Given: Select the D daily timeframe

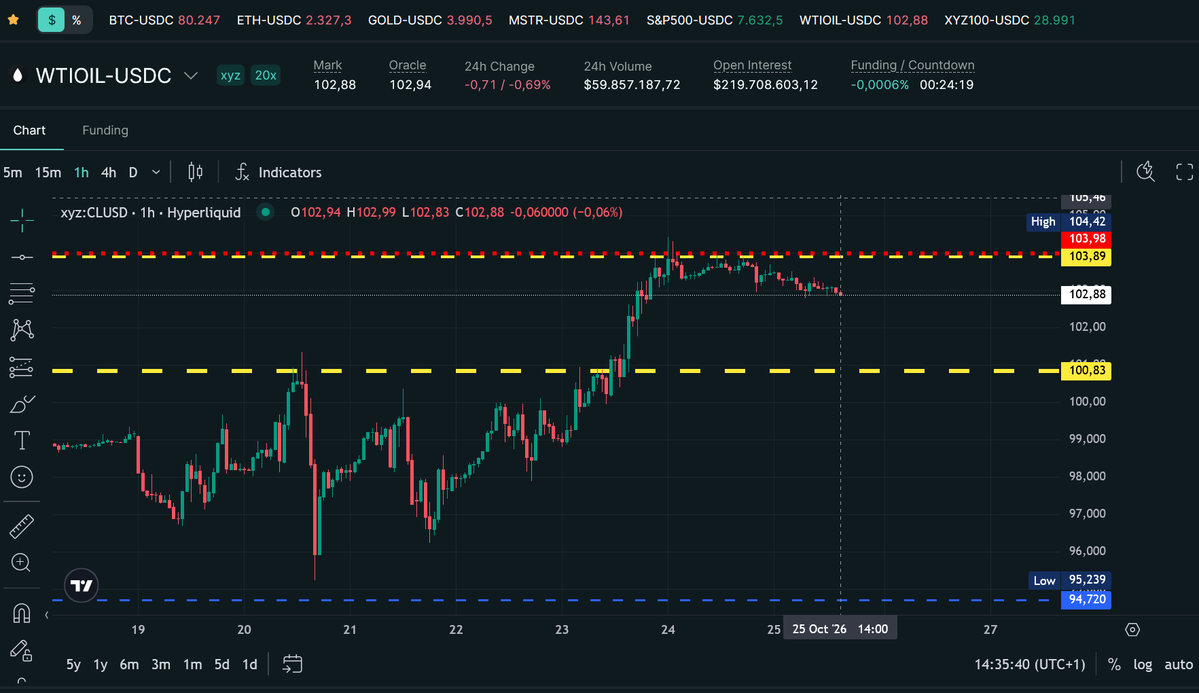Looking at the screenshot, I should point(133,172).
